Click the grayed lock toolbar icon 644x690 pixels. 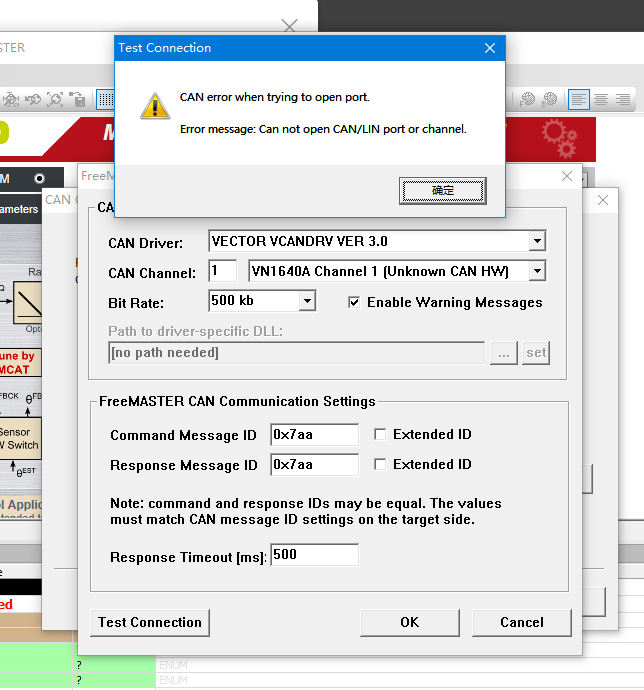pos(78,99)
